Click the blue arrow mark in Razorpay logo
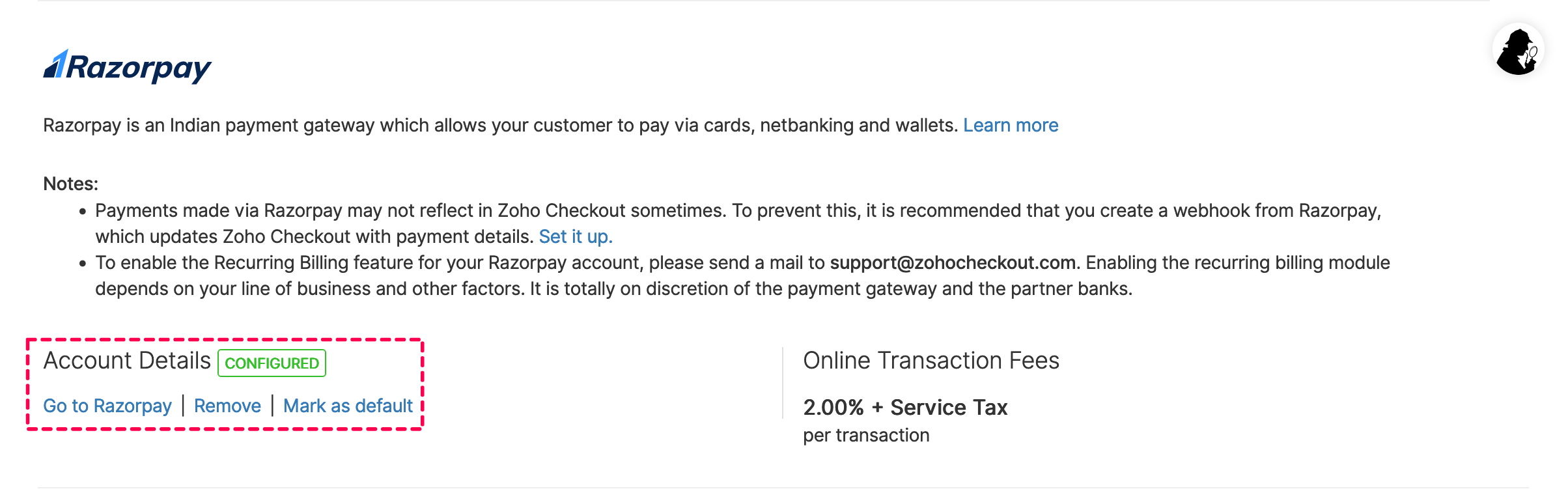 pos(56,64)
